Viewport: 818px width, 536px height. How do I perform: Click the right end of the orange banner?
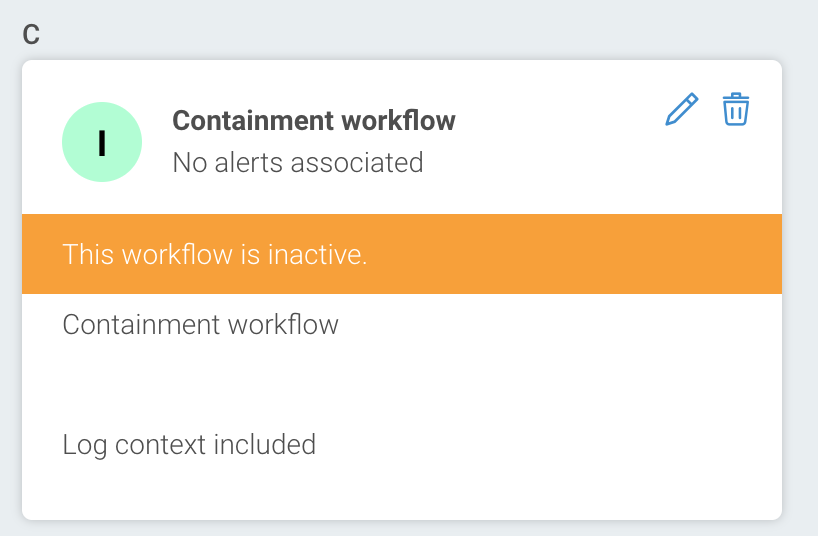pyautogui.click(x=740, y=254)
